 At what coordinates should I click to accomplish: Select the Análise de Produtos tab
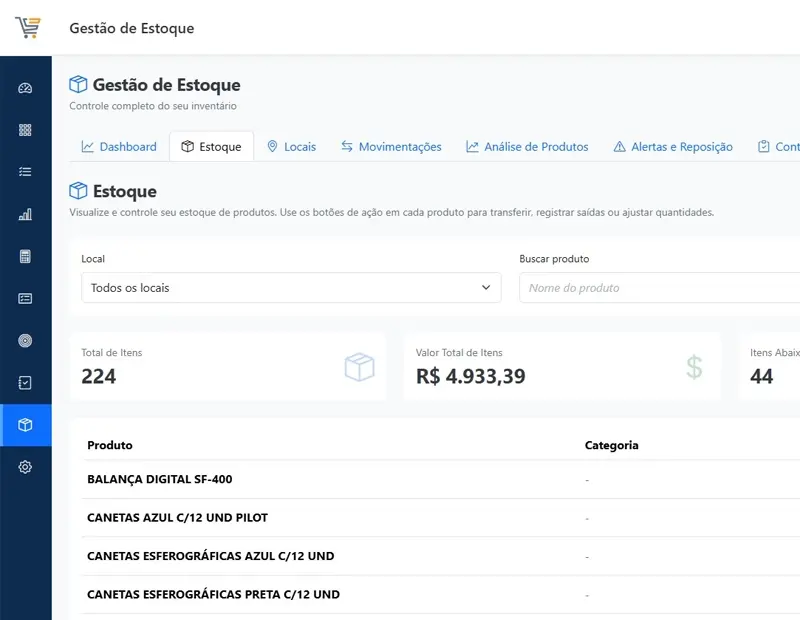[x=527, y=147]
